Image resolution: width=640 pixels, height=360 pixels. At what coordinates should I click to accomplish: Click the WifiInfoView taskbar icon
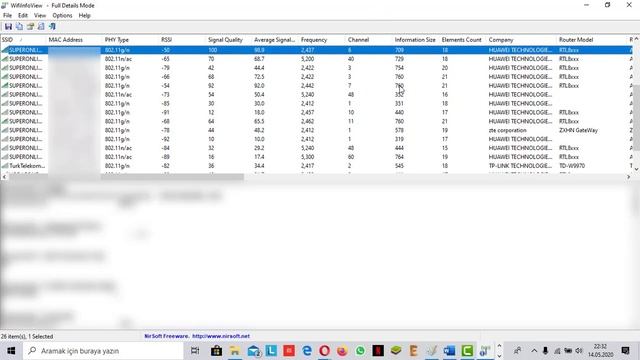pos(484,351)
